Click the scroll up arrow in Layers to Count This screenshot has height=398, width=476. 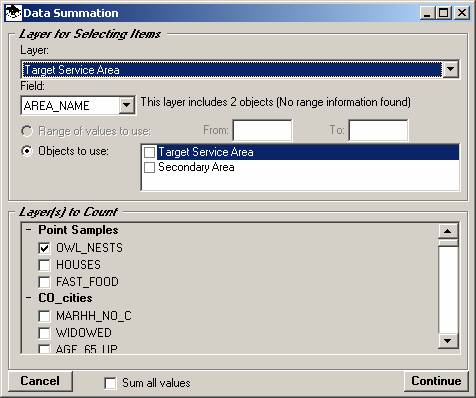[448, 231]
